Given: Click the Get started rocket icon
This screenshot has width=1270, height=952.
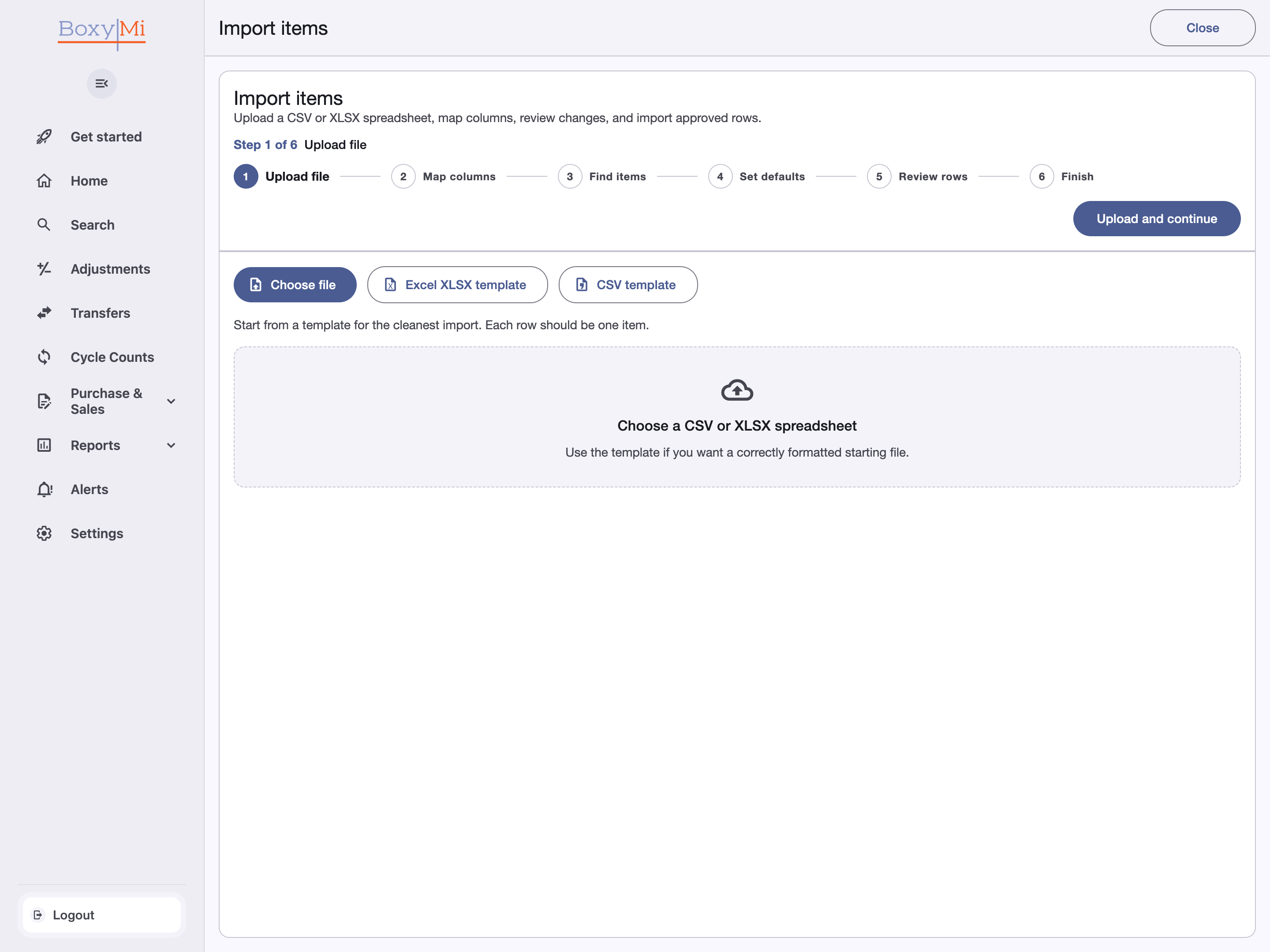Looking at the screenshot, I should coord(44,137).
